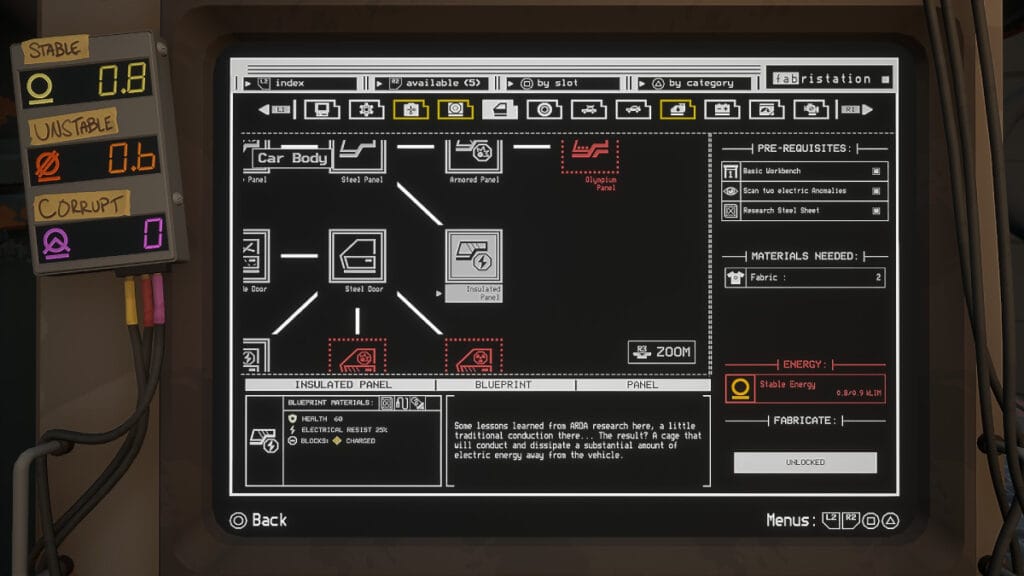Toggle Scan two electric Anomalies checkbox
The width and height of the screenshot is (1024, 576).
[x=875, y=190]
